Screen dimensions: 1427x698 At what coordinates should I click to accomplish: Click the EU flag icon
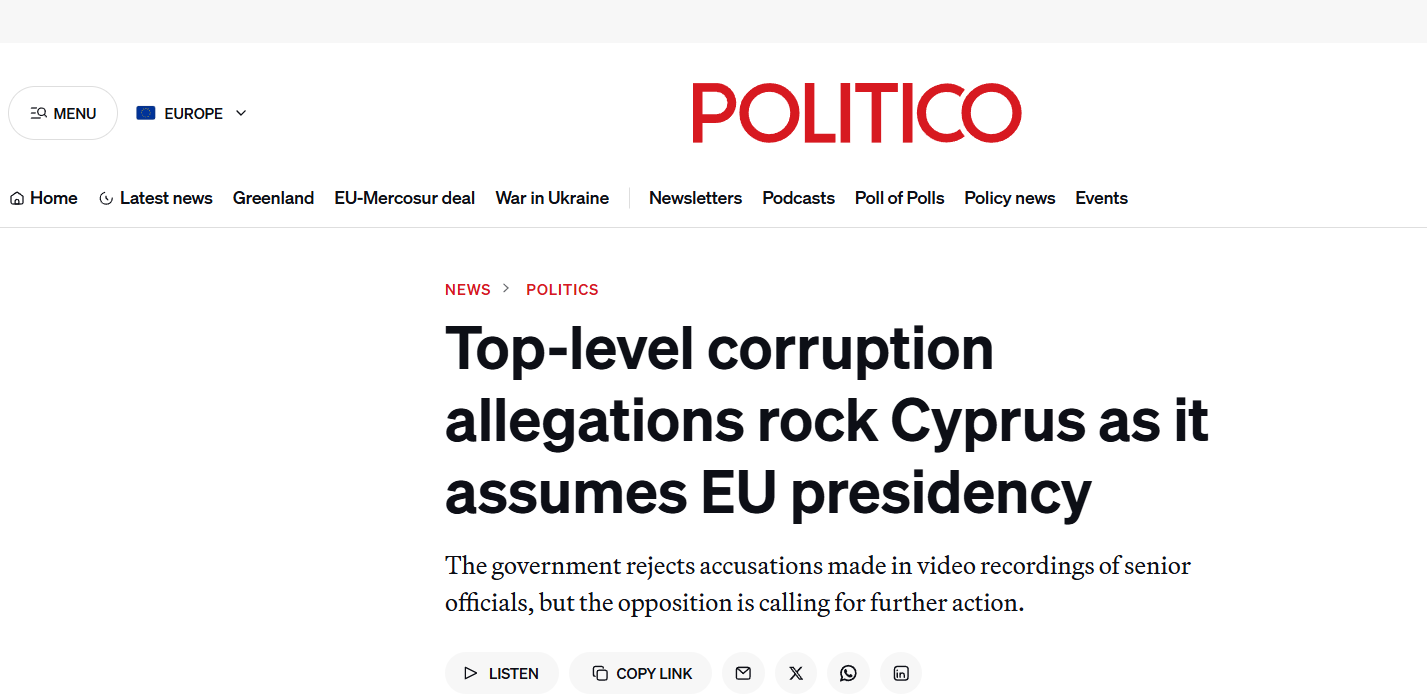pyautogui.click(x=146, y=113)
